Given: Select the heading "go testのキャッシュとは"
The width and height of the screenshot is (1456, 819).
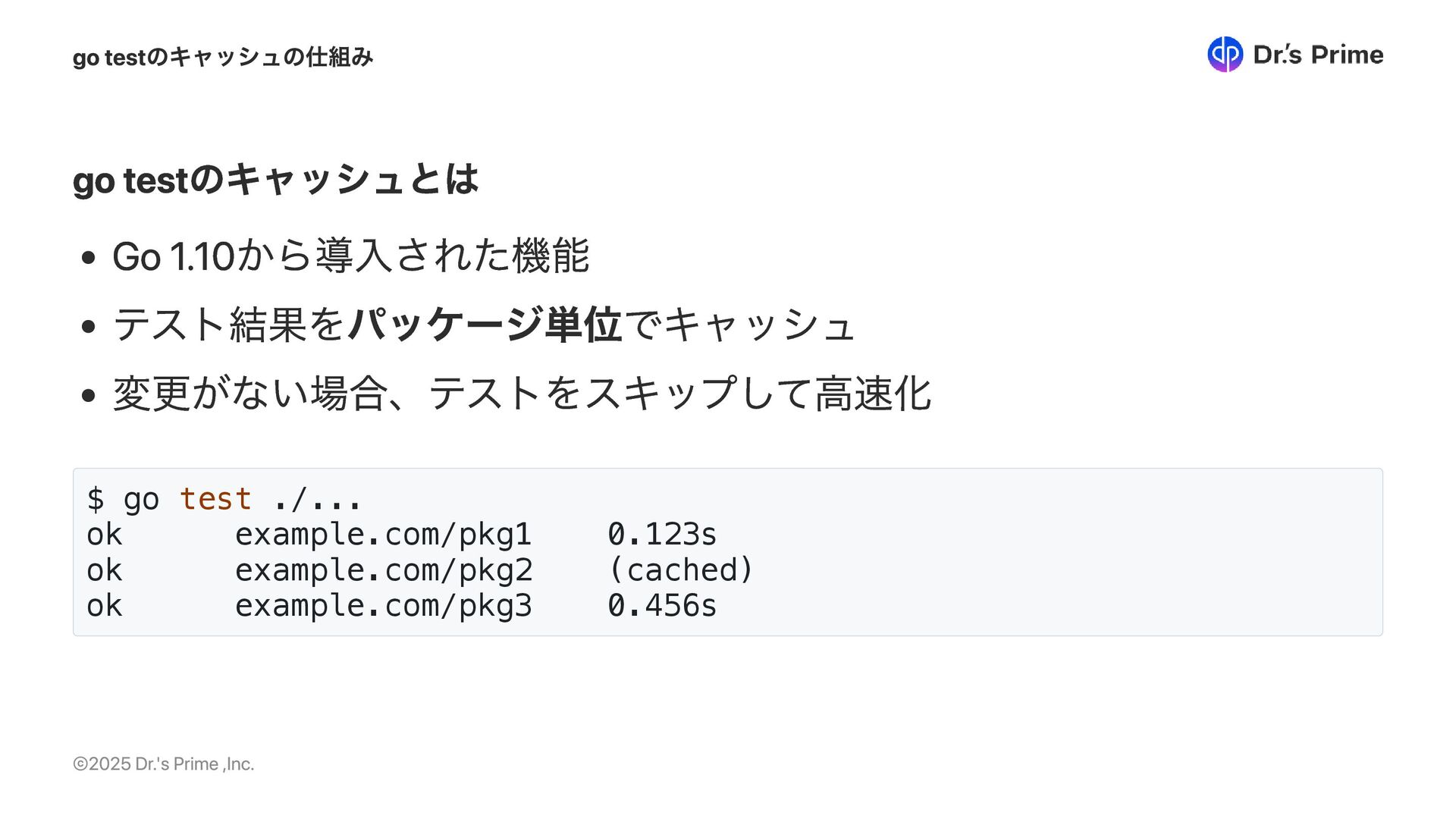Looking at the screenshot, I should [275, 180].
